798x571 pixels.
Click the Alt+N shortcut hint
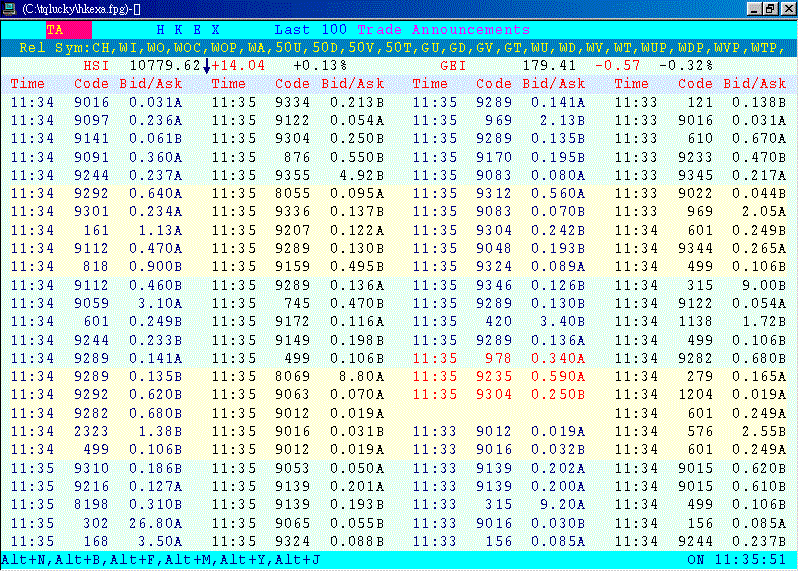[x=24, y=560]
